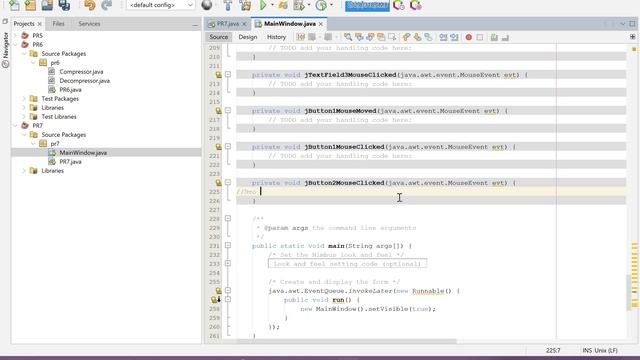
Task: Place cursor in main method signature line
Action: click(x=331, y=246)
